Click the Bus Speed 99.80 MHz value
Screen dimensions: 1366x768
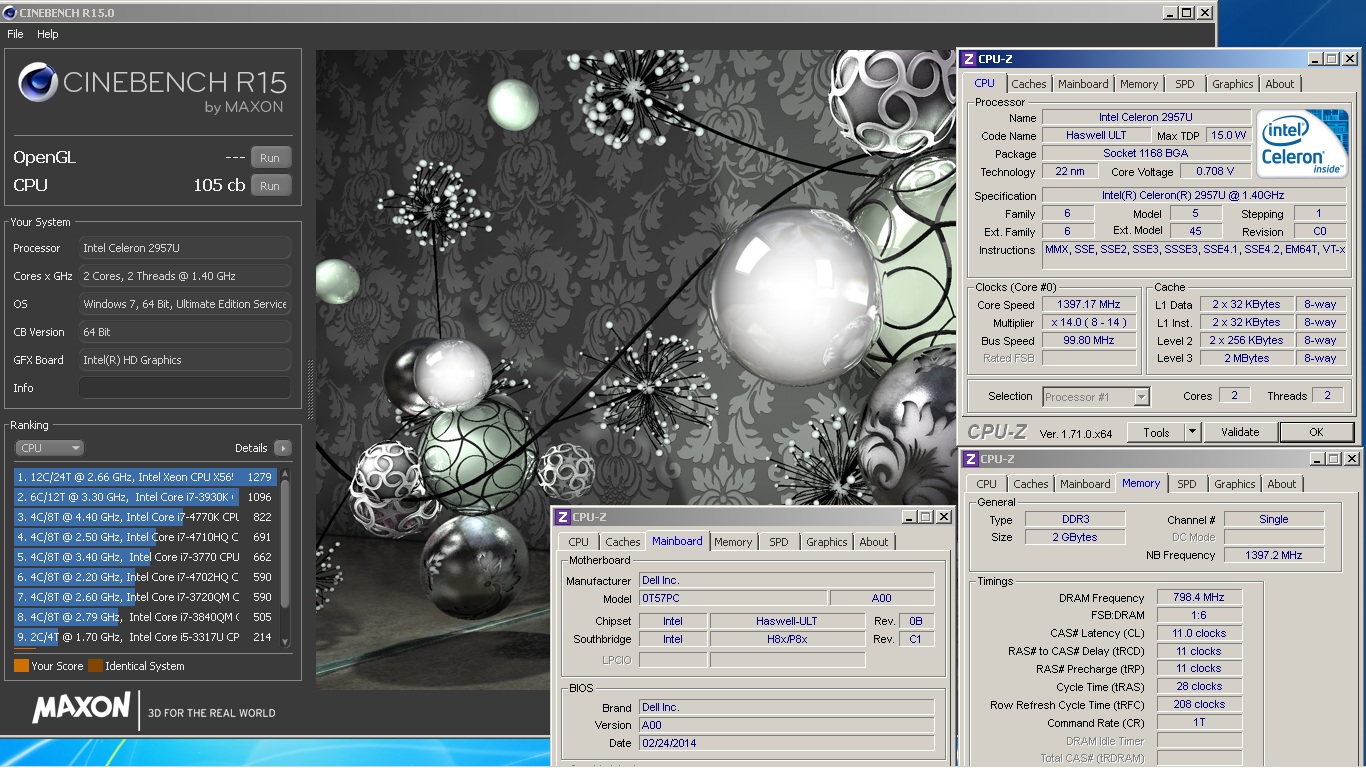[x=1089, y=340]
